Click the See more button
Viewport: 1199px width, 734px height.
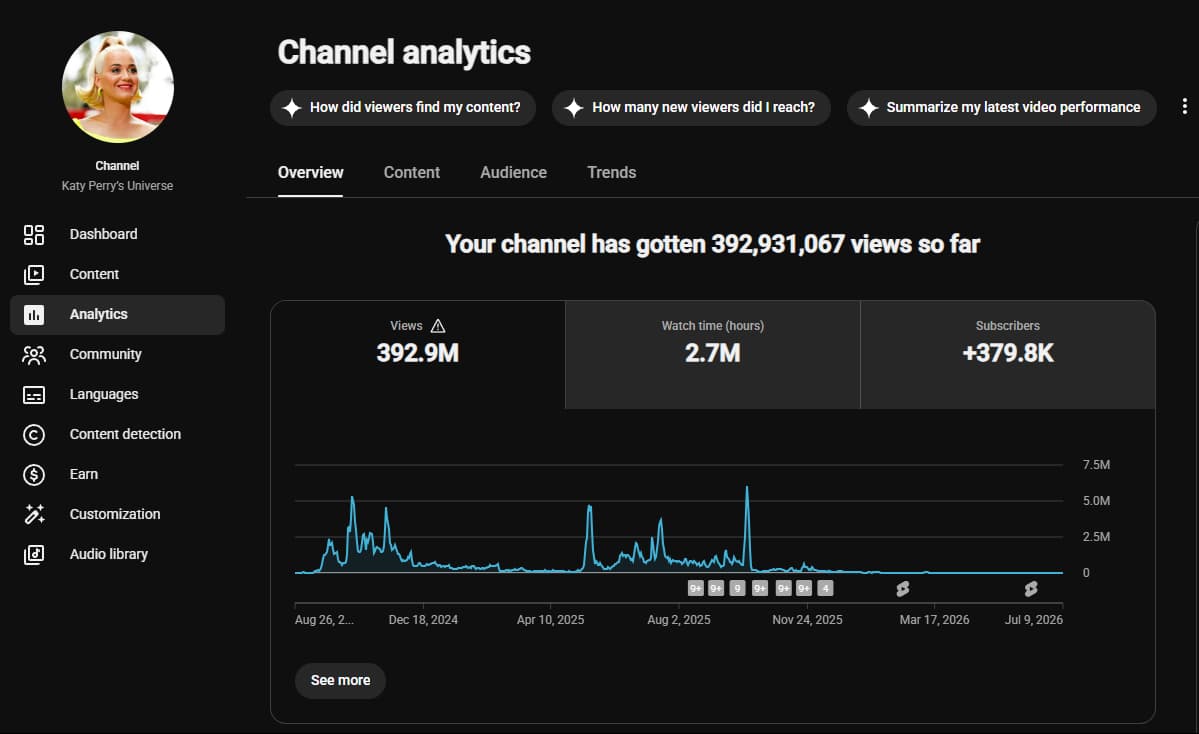coord(340,680)
